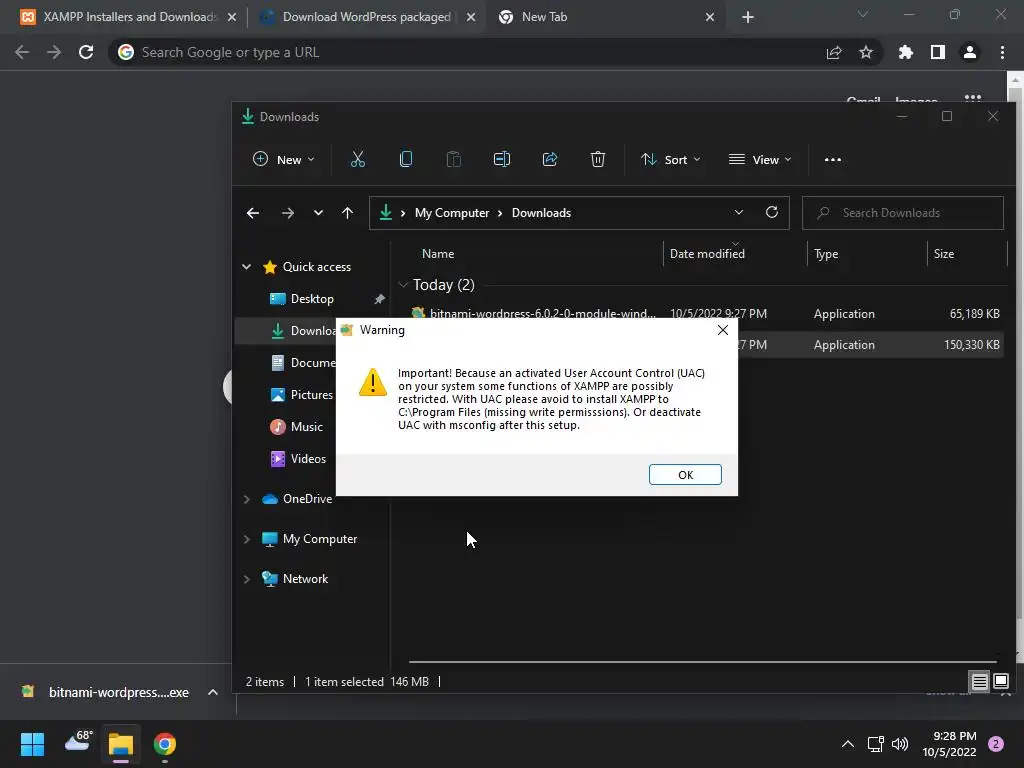Switch to the XAMPP Installers and Downloads tab
The image size is (1024, 768).
point(129,17)
